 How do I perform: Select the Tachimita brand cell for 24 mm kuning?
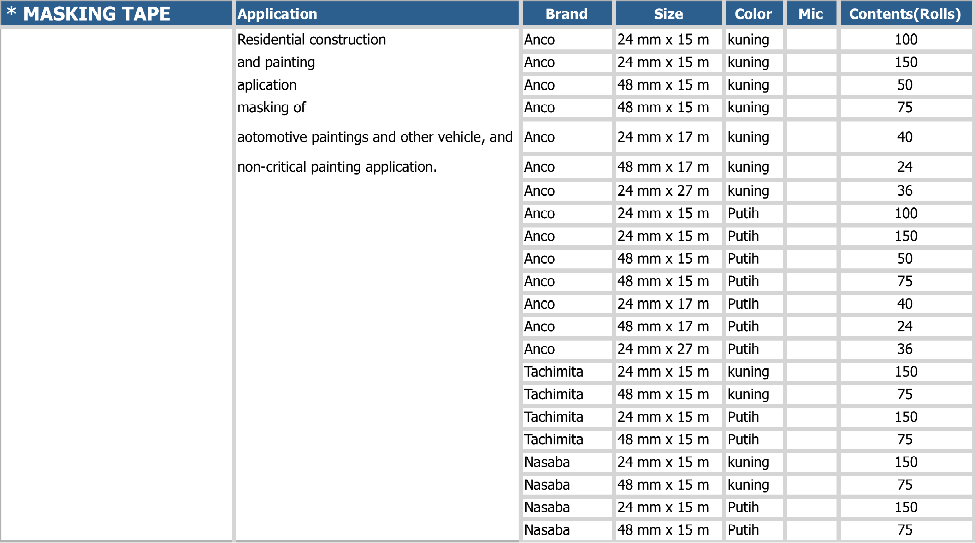[x=553, y=372]
